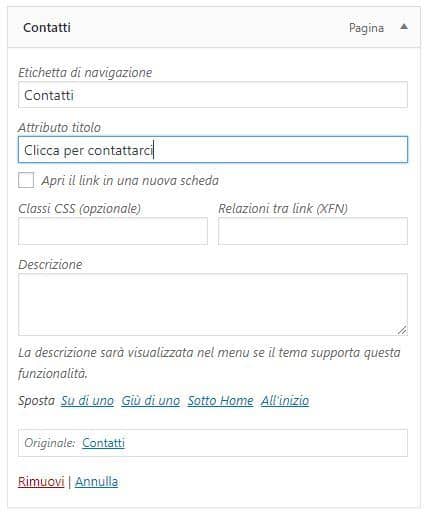Enable Apri il link in una nuova scheda

pyautogui.click(x=26, y=180)
